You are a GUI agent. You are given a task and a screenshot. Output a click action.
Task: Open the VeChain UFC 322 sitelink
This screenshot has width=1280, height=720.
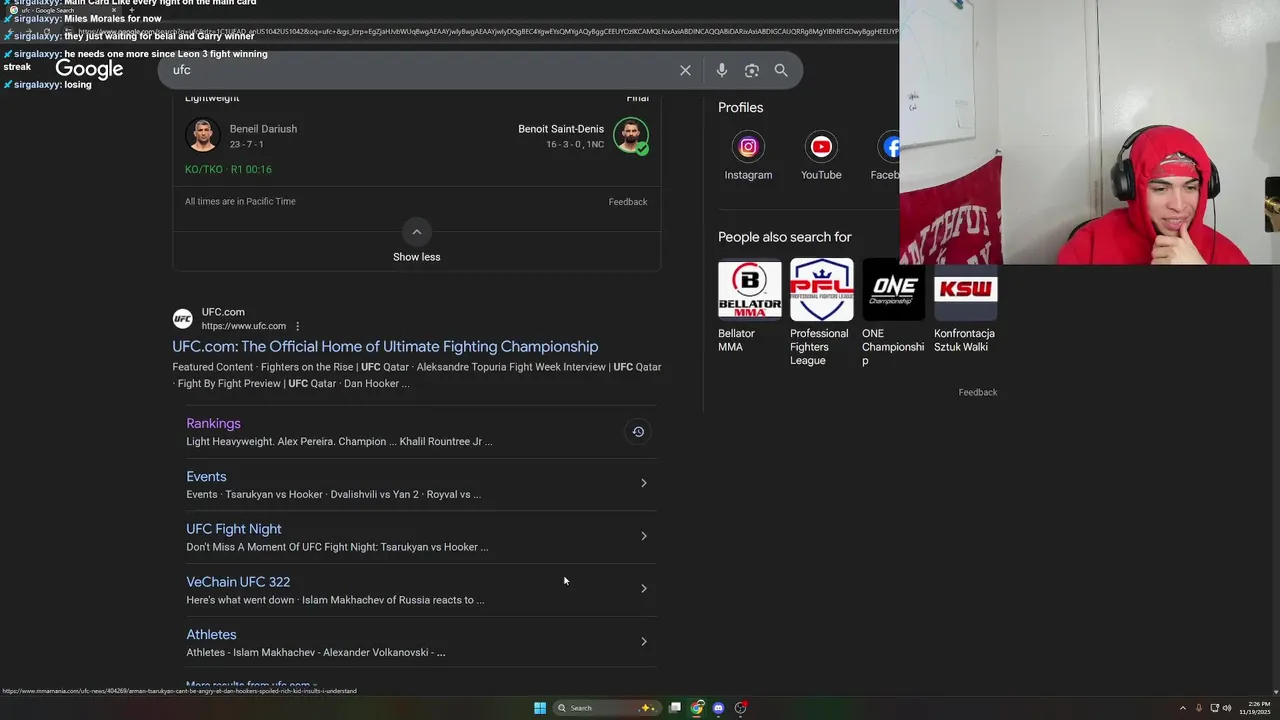click(x=238, y=582)
